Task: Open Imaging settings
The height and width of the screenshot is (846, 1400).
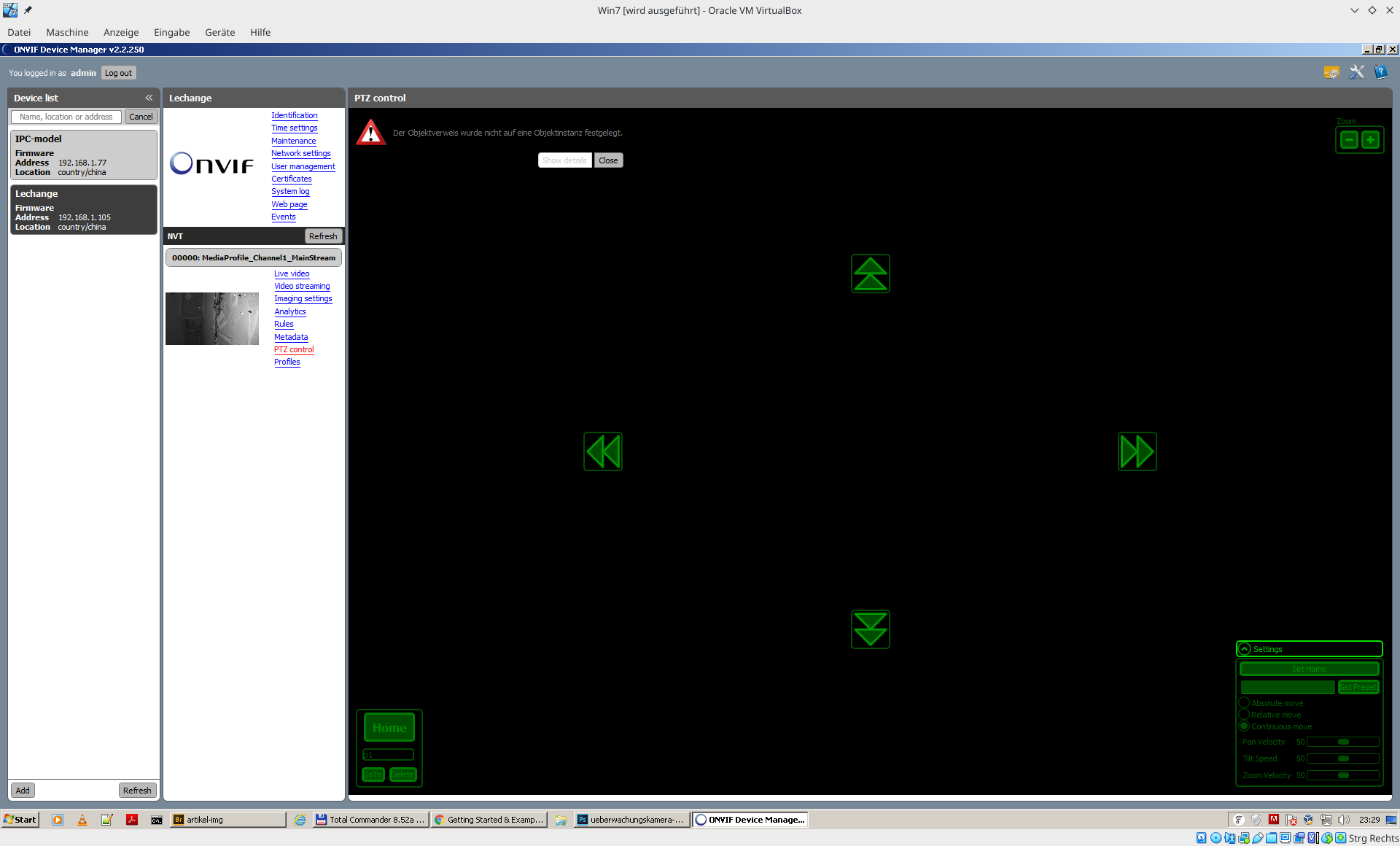Action: pos(303,298)
